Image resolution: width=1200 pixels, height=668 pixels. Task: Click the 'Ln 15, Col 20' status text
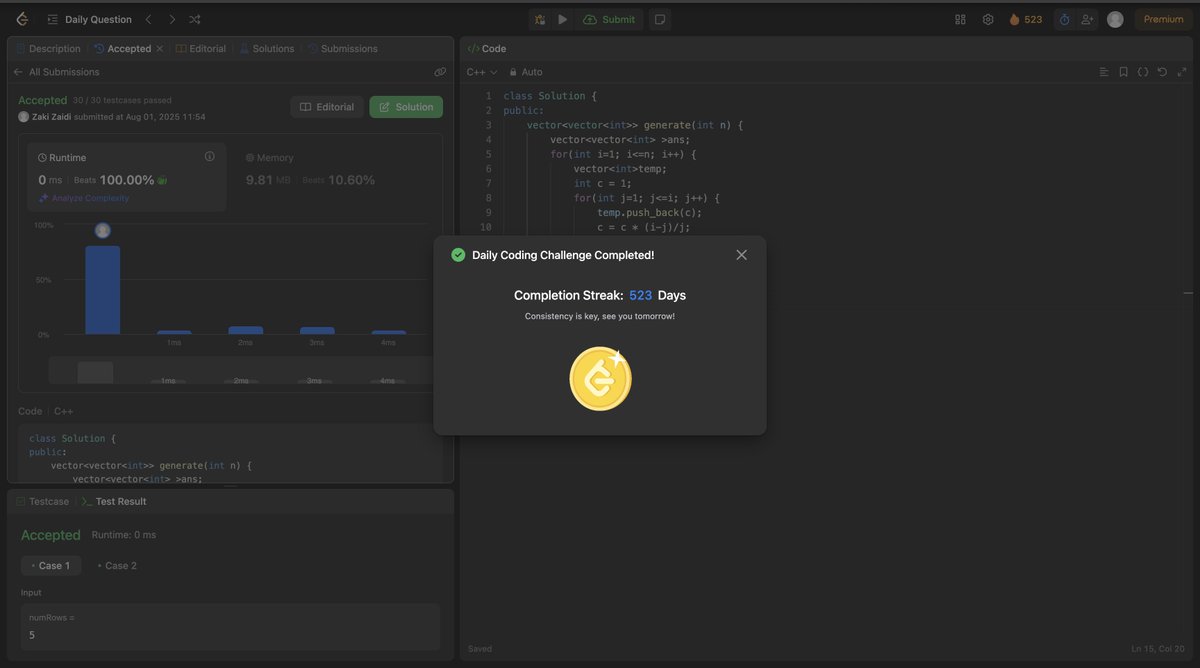coord(1158,649)
